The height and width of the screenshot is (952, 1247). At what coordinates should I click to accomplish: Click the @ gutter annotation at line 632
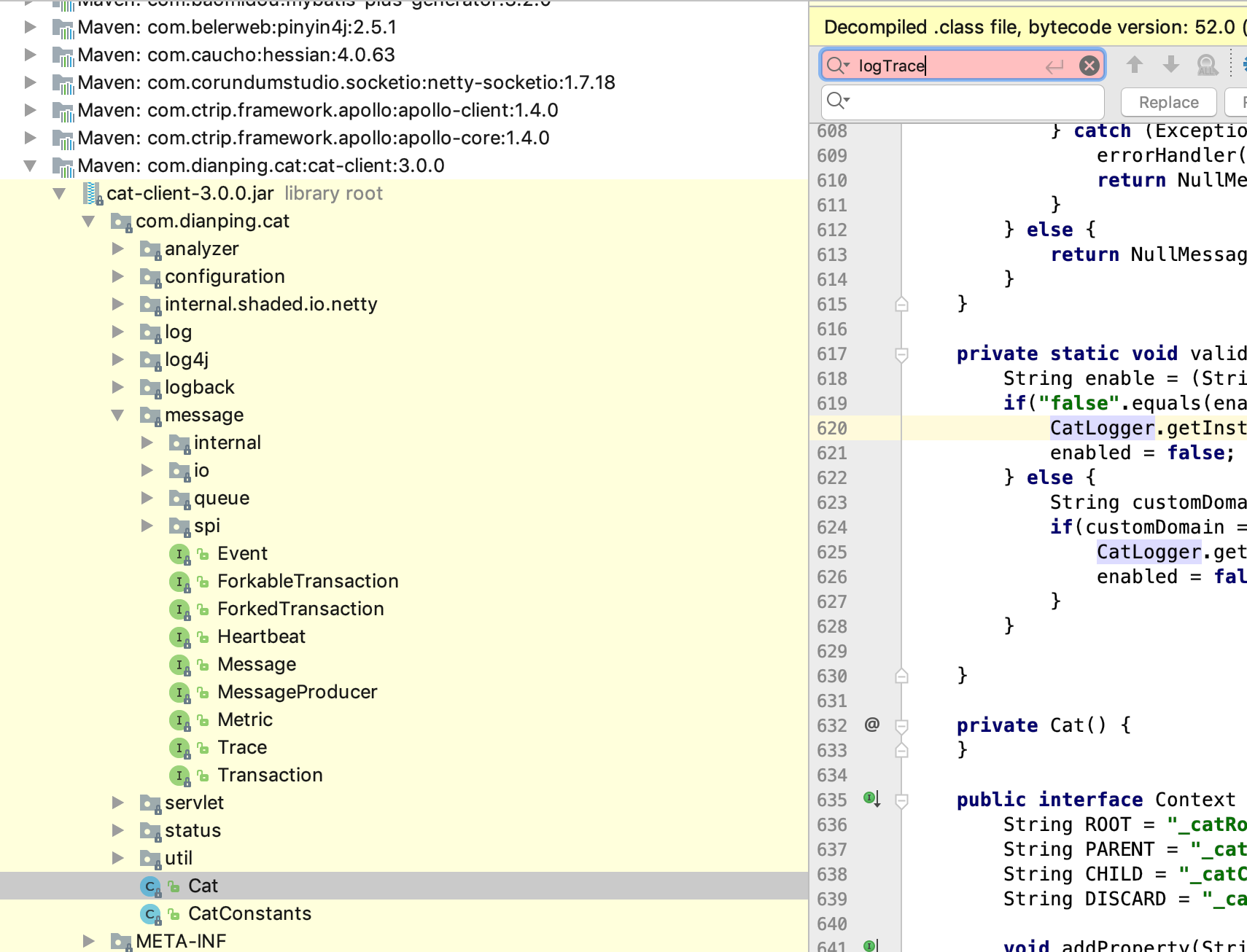[x=872, y=725]
